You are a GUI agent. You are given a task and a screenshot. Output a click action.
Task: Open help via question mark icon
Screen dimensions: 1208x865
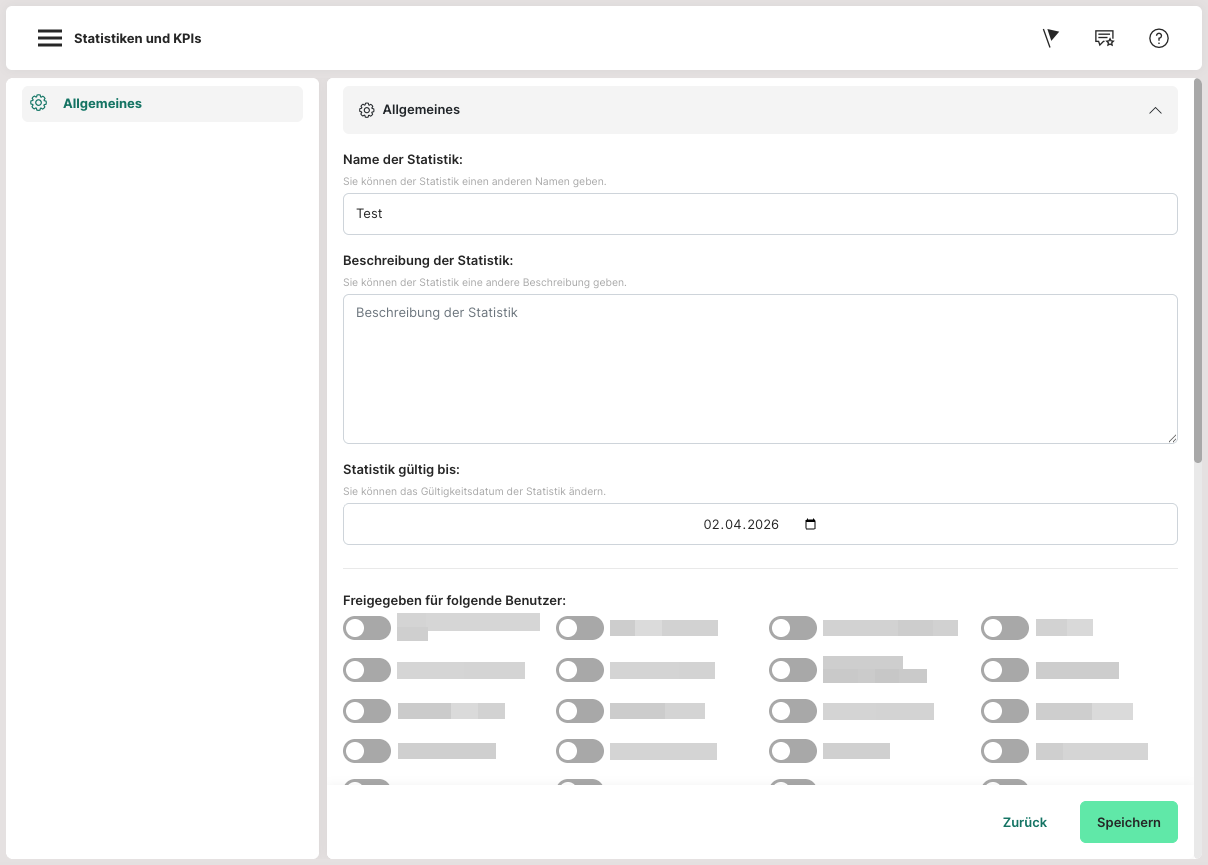coord(1159,38)
